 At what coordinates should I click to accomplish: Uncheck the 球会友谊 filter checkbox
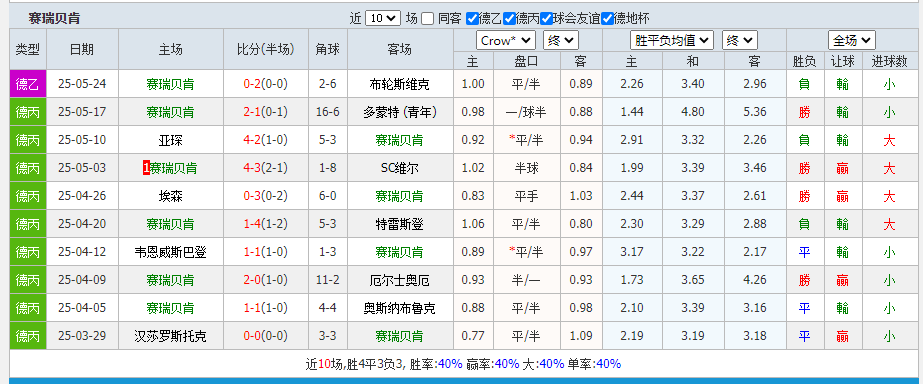pos(546,18)
